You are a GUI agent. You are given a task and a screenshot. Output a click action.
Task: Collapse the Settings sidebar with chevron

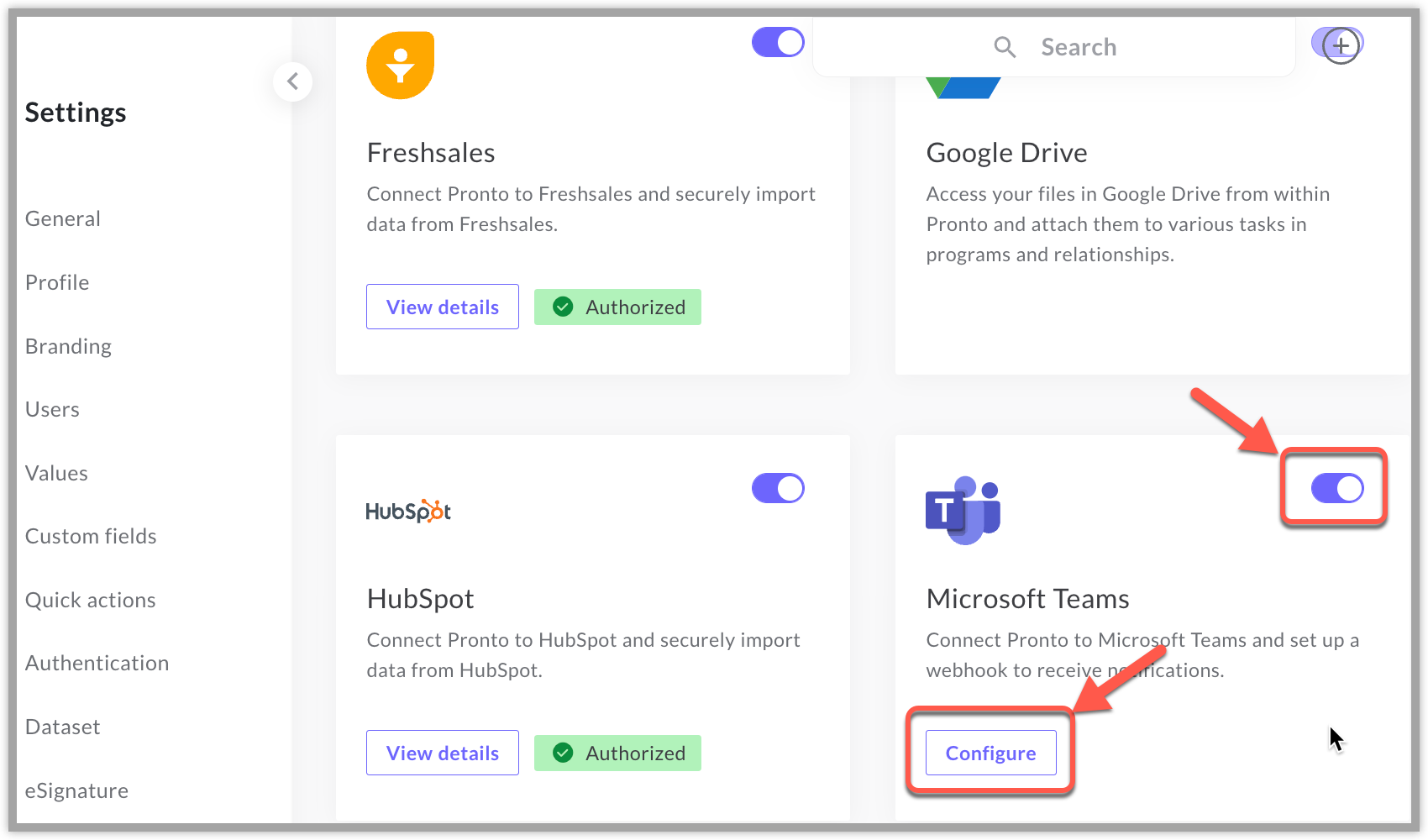point(292,81)
